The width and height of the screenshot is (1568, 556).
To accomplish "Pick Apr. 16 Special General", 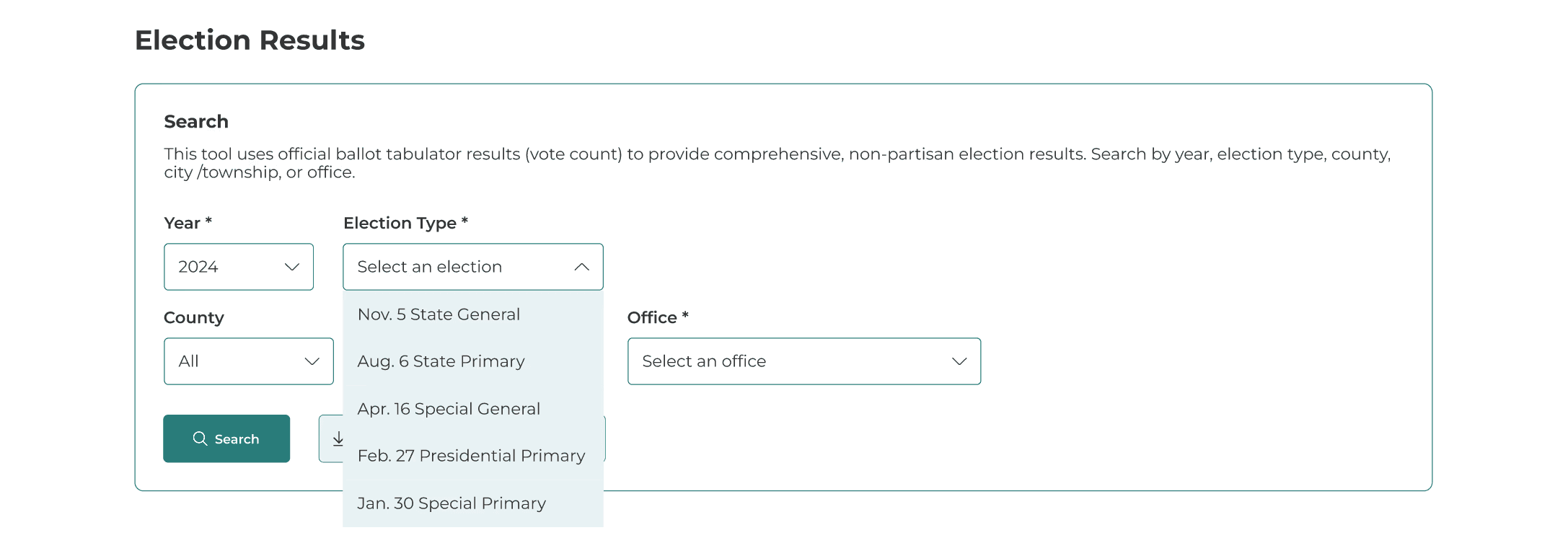I will click(449, 409).
